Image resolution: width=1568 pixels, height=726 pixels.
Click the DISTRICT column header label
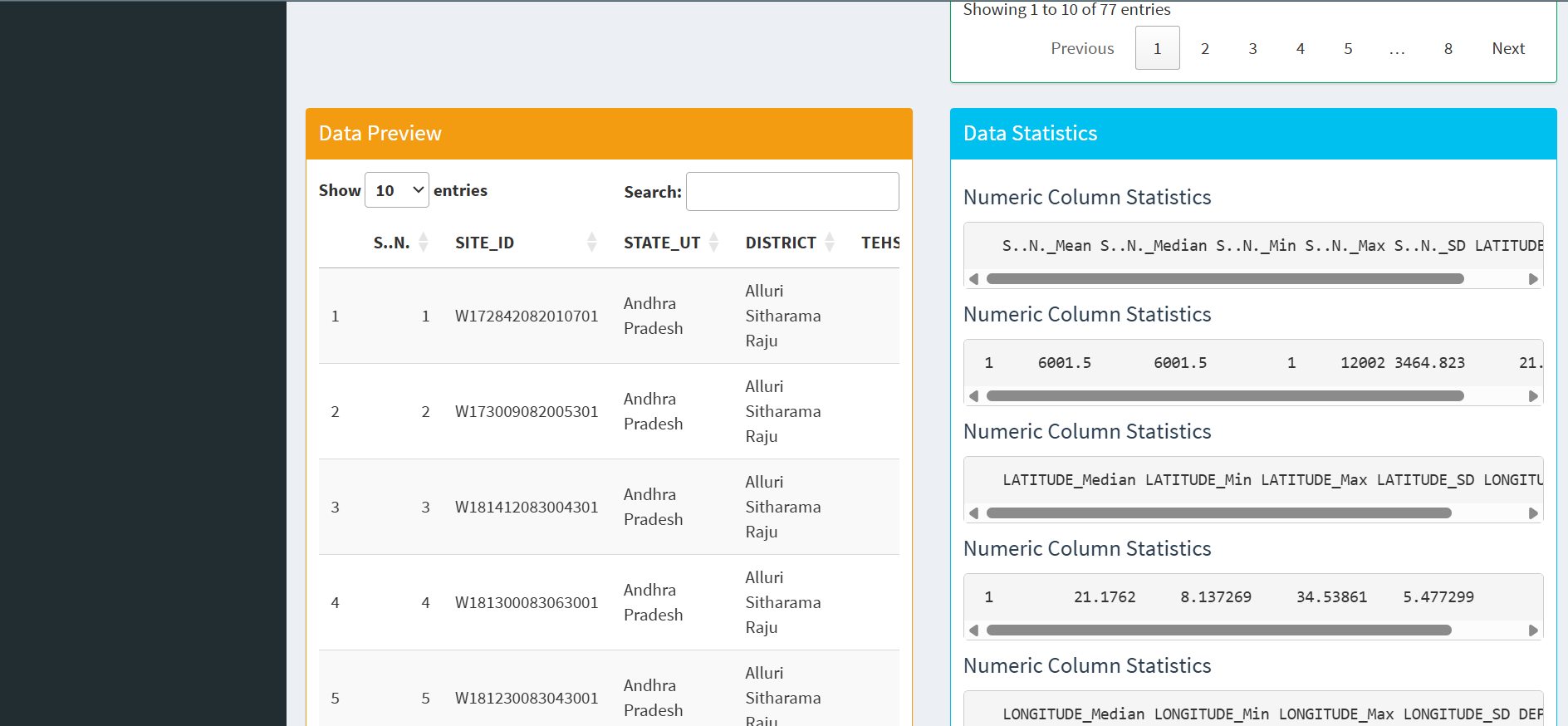781,243
